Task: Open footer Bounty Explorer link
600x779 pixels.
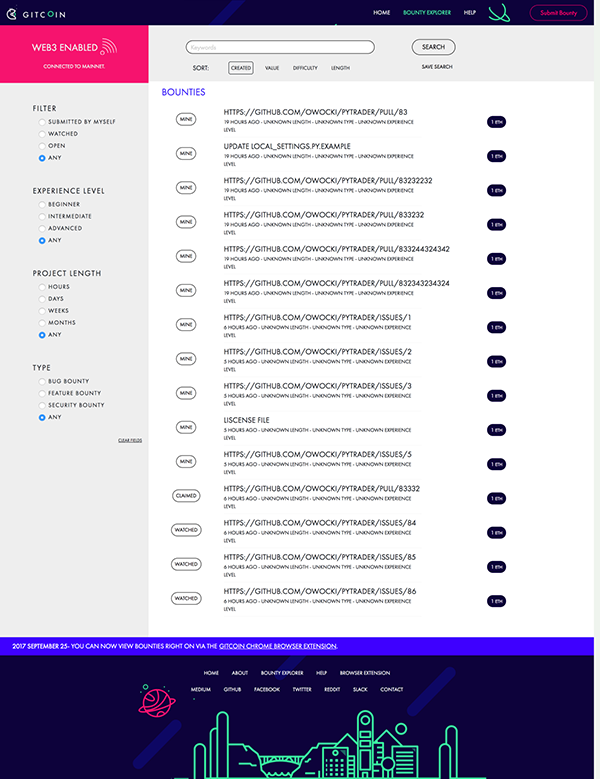Action: [282, 673]
